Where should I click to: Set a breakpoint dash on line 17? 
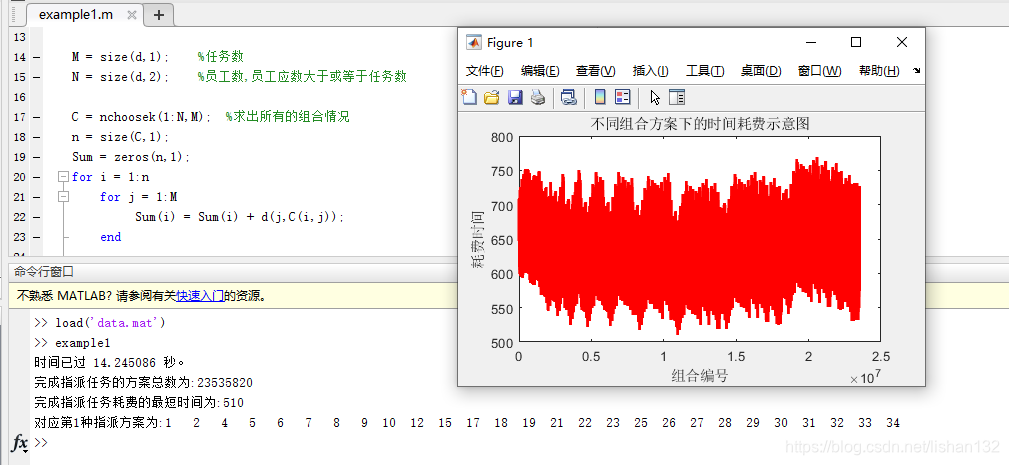36,117
